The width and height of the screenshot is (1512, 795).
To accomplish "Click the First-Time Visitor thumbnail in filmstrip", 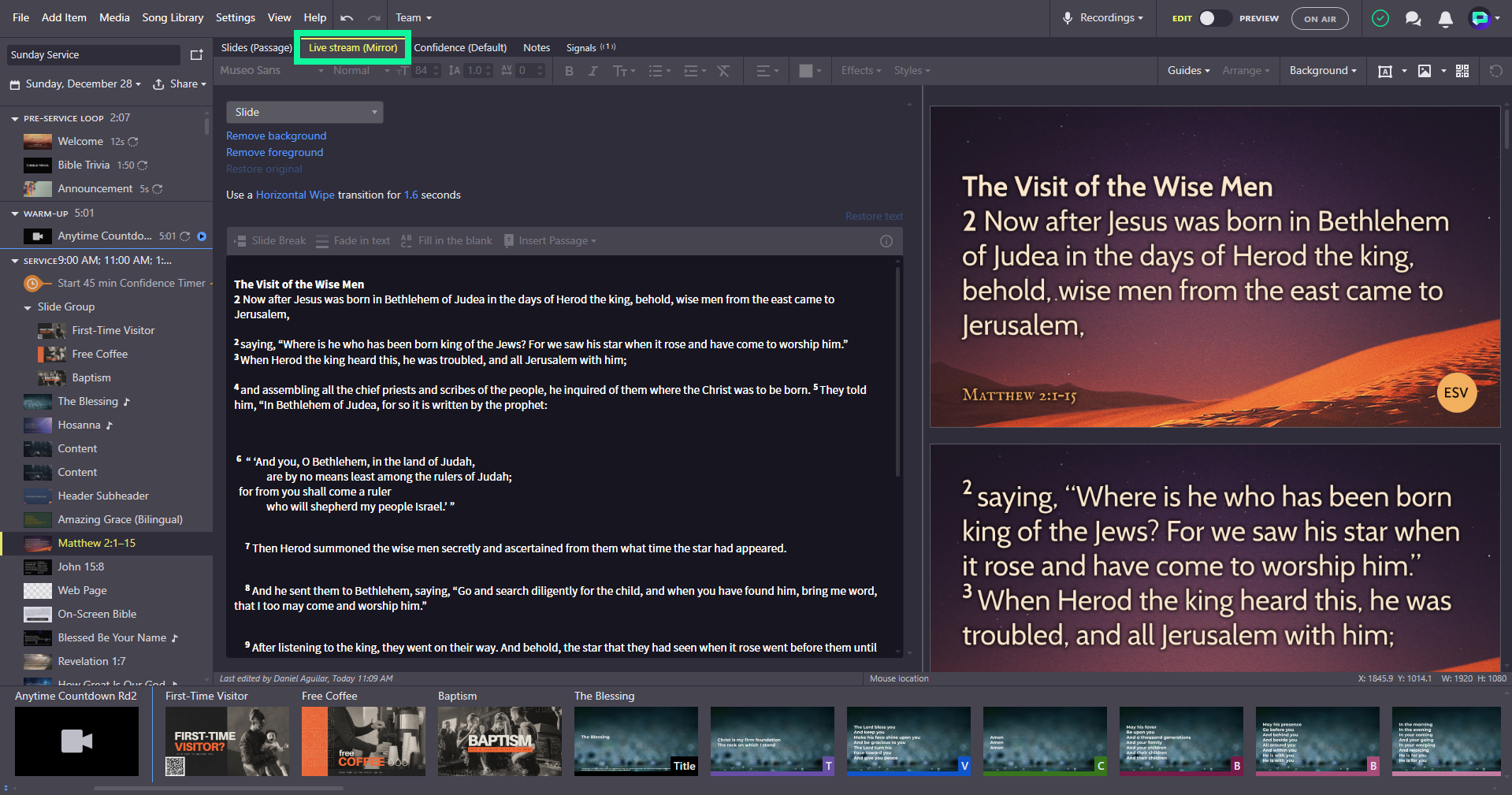I will coord(227,741).
